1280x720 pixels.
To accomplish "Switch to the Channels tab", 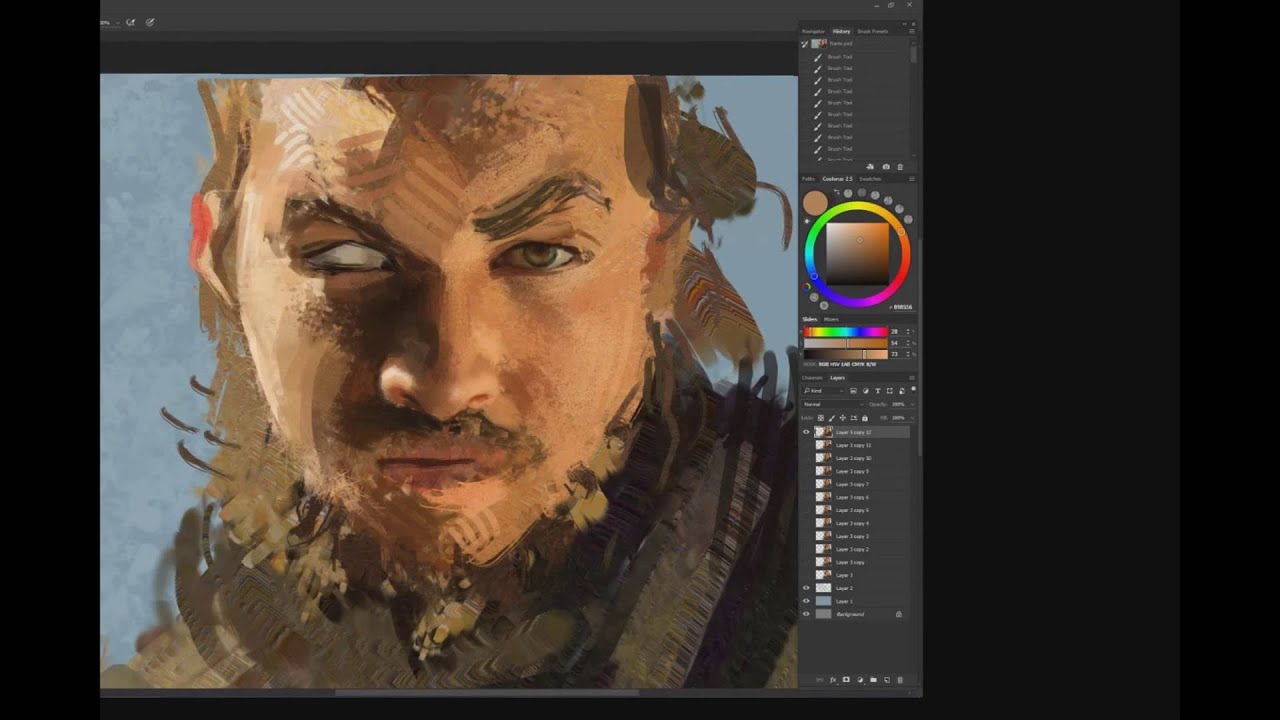I will tap(811, 378).
